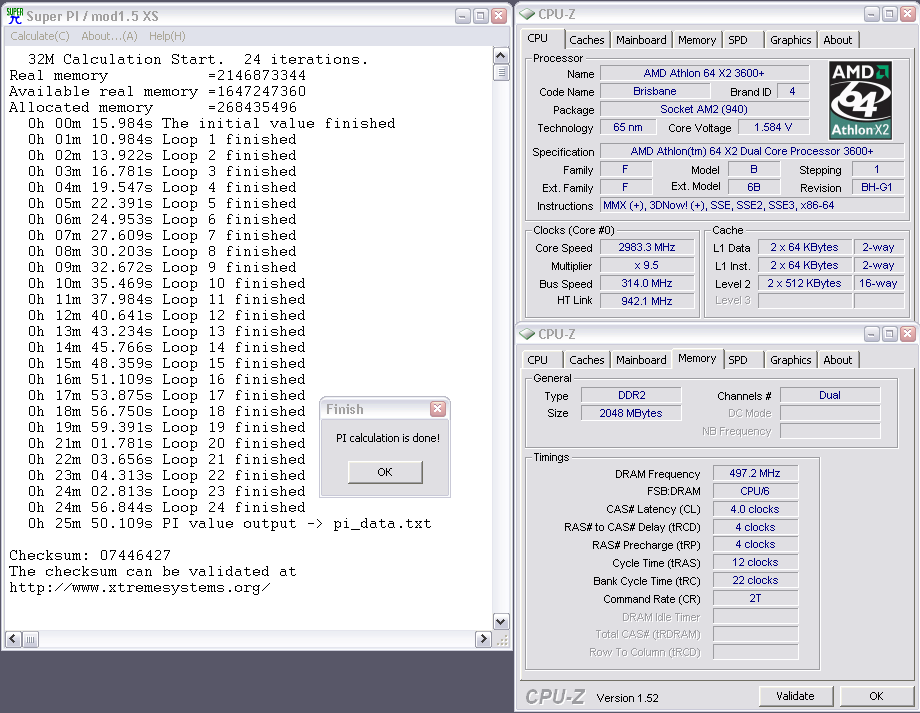
Task: Click the Checksum: 07446427 line
Action: [x=90, y=555]
